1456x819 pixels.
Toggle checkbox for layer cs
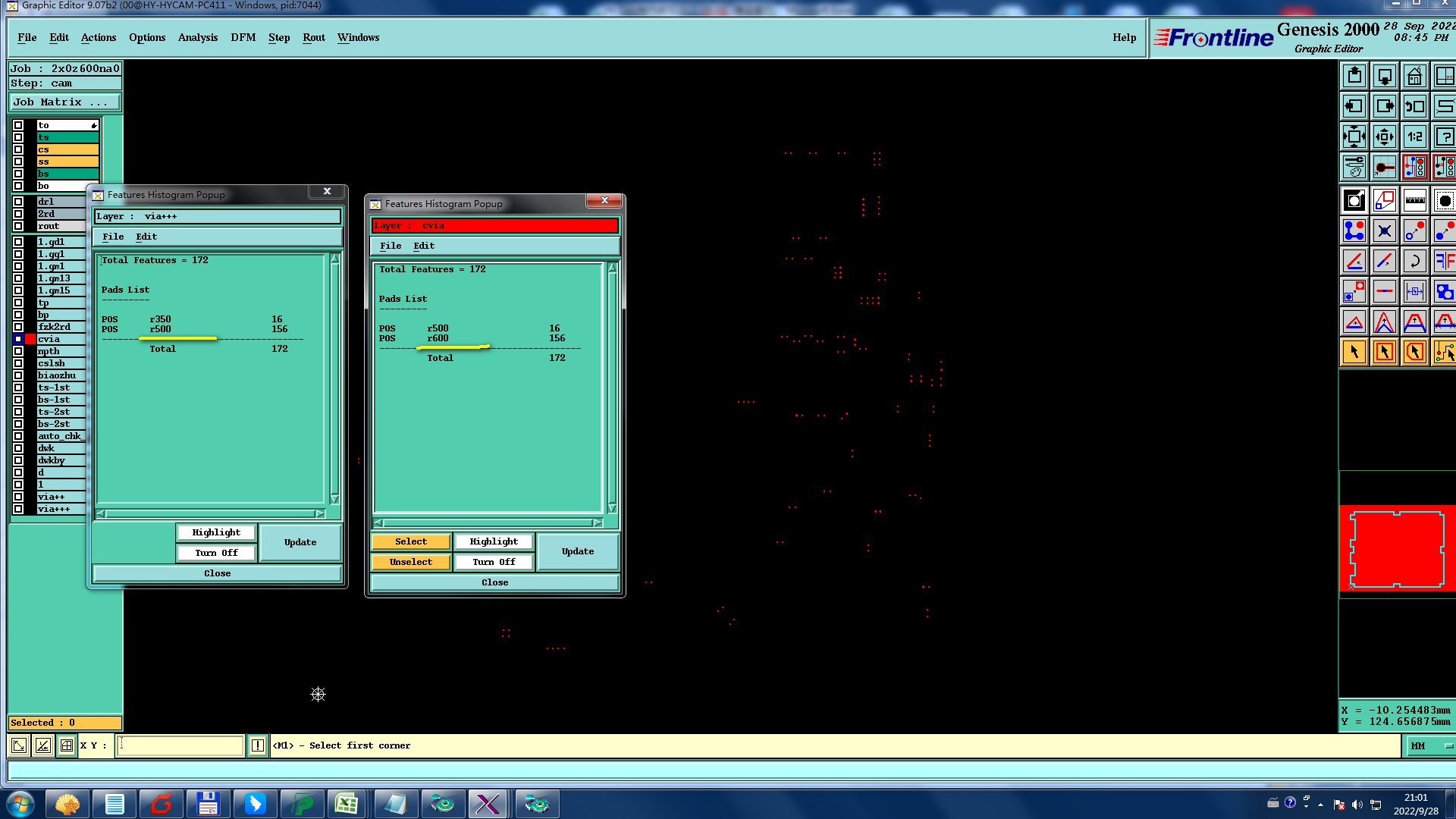(x=18, y=149)
